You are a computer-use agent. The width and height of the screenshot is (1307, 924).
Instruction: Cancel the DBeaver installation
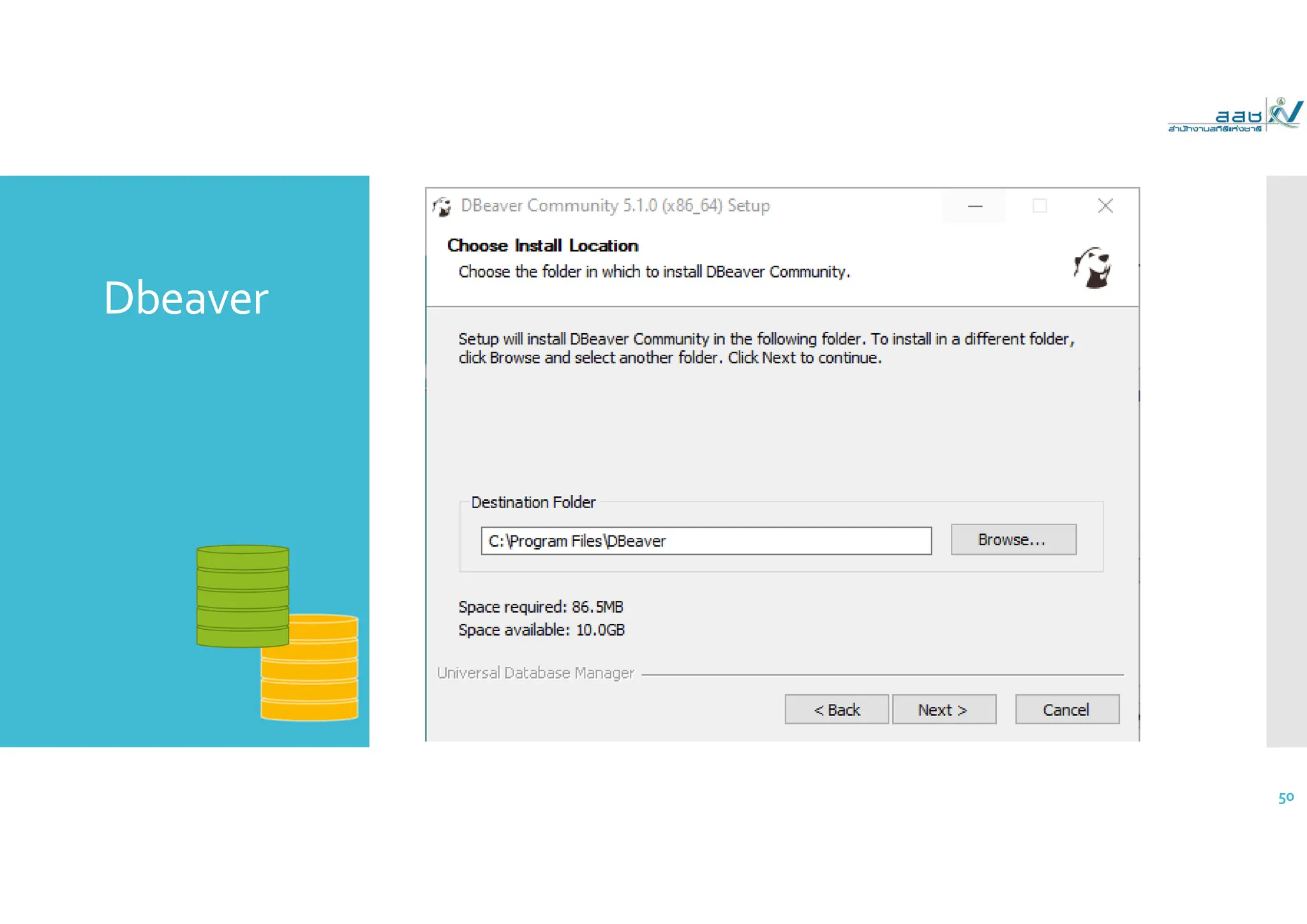pyautogui.click(x=1066, y=710)
